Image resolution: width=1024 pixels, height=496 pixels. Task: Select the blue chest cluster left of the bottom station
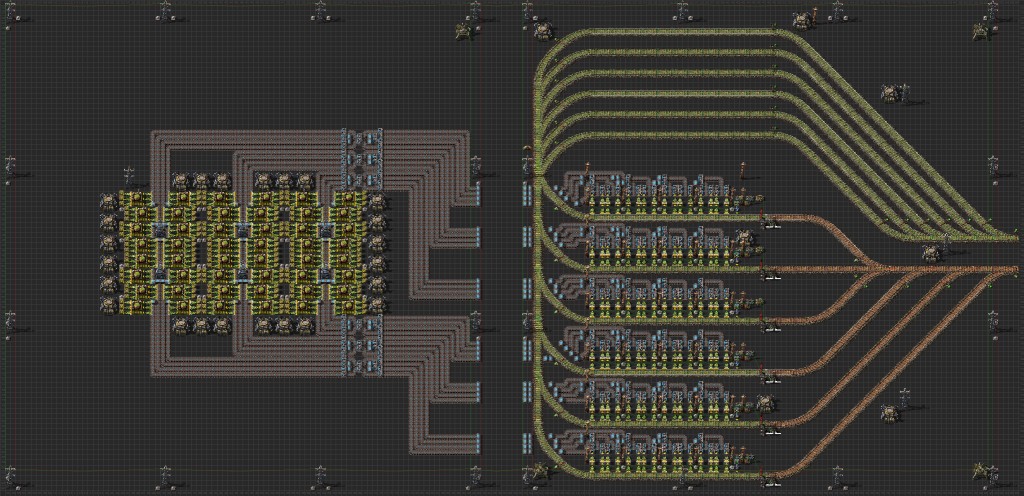click(x=526, y=443)
